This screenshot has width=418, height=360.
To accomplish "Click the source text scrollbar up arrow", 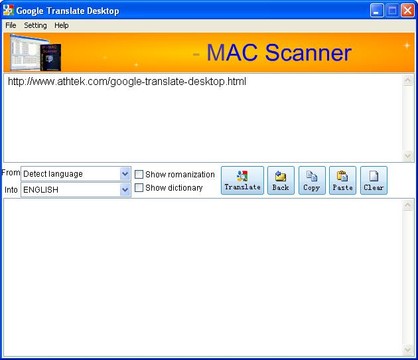I will 408,80.
